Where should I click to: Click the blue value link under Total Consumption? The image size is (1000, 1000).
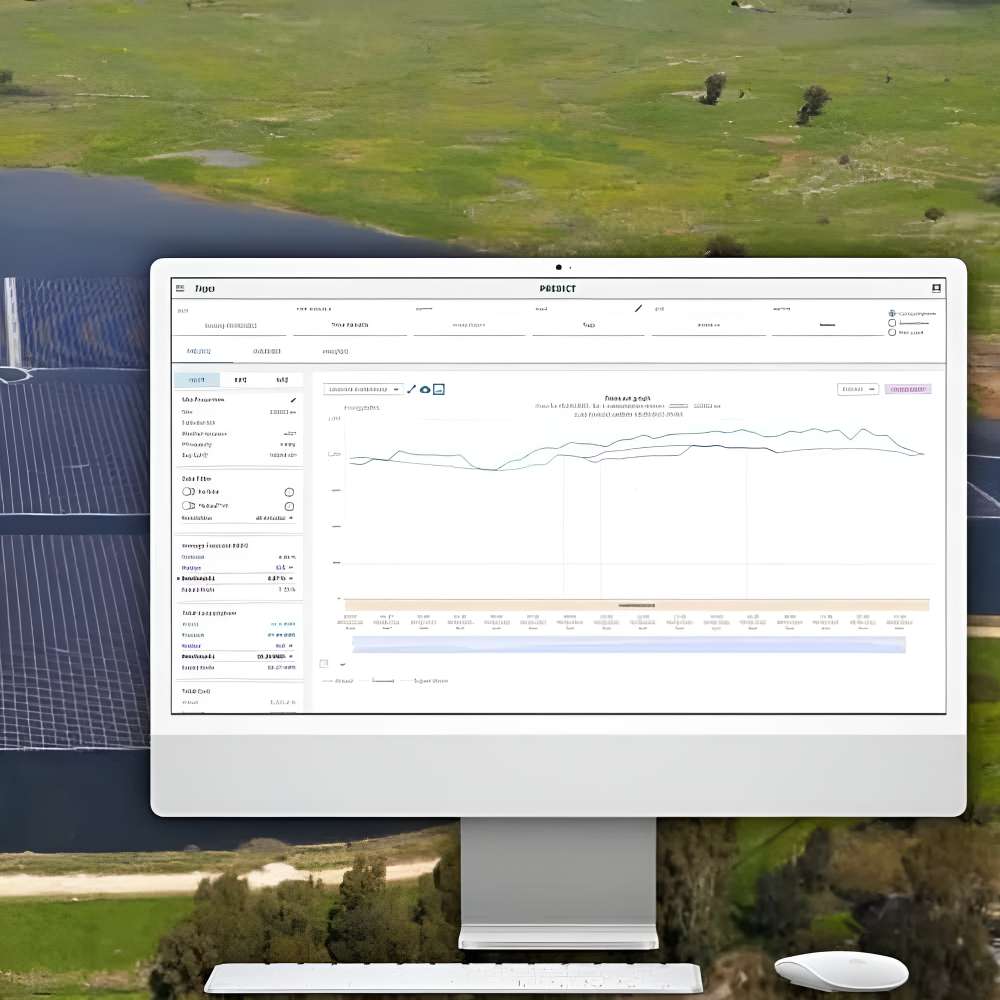282,622
